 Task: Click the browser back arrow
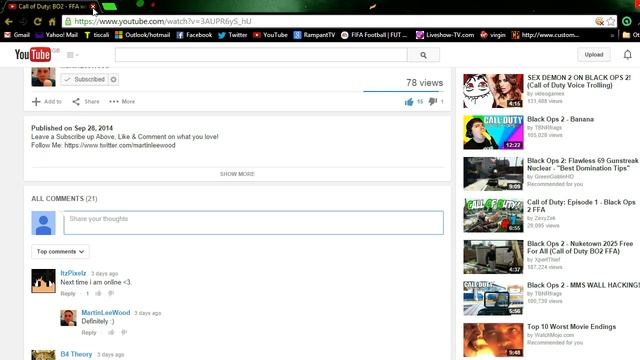click(9, 22)
